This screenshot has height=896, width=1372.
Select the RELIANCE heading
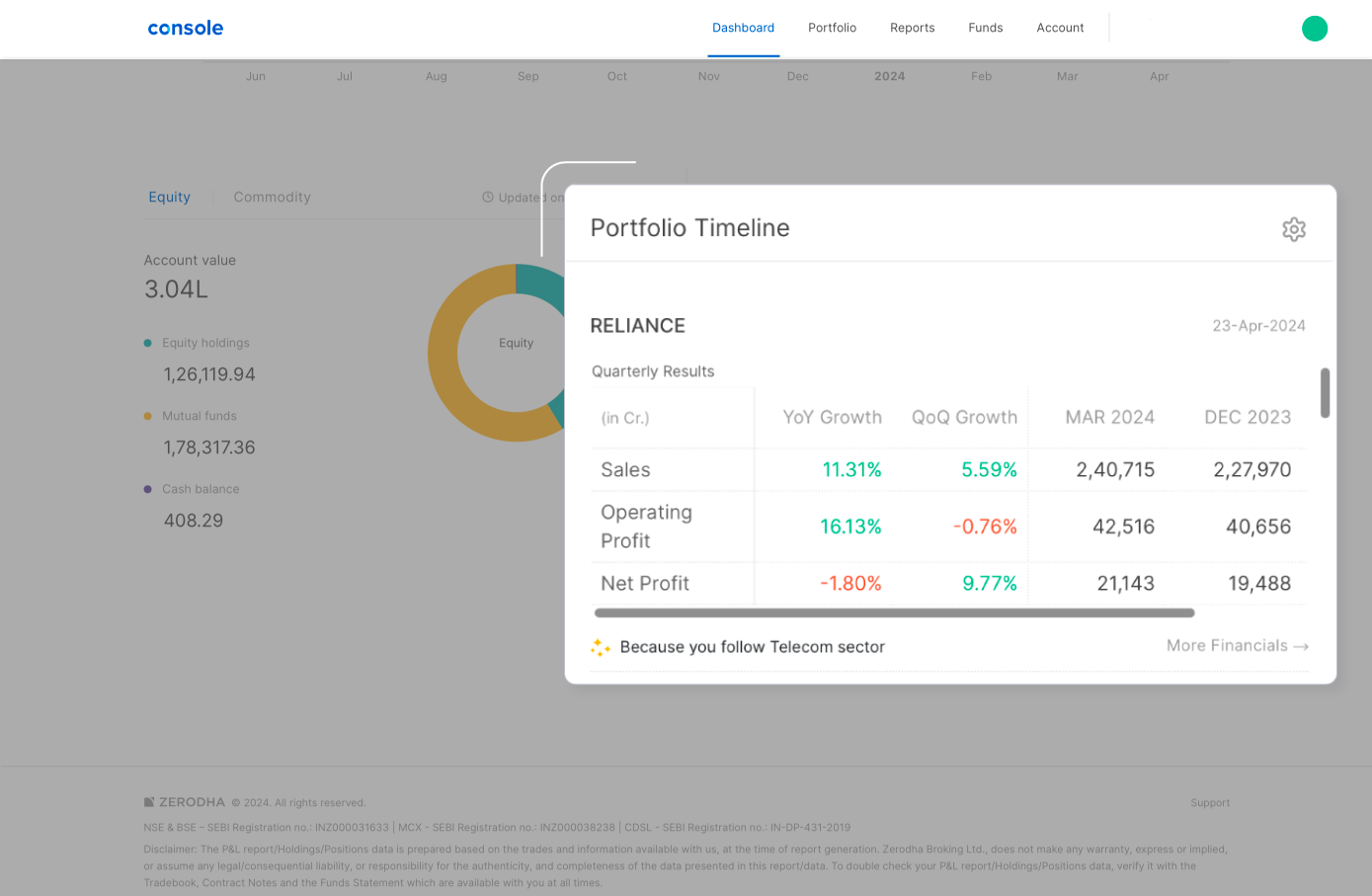(x=637, y=326)
